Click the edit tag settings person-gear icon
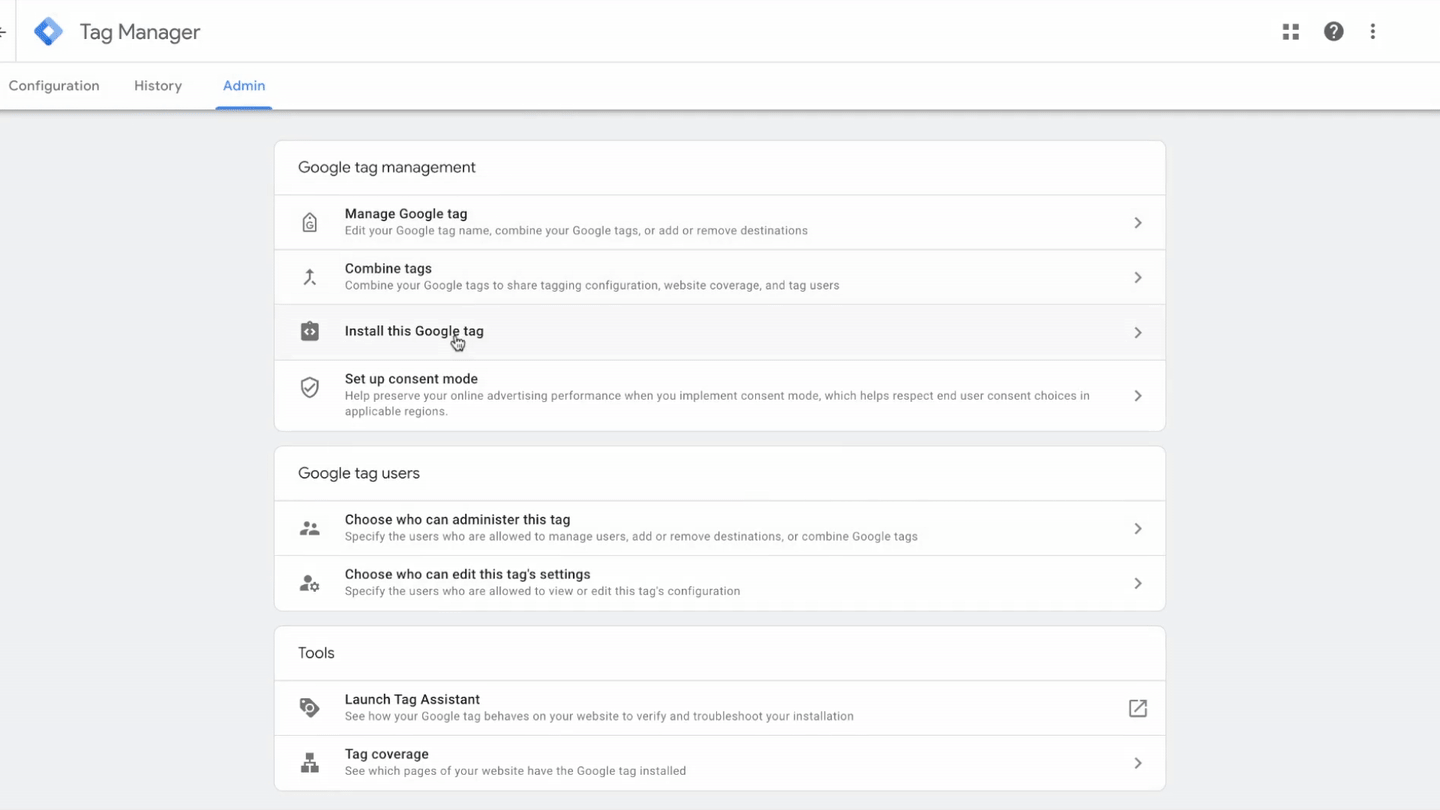Image resolution: width=1440 pixels, height=810 pixels. point(310,583)
